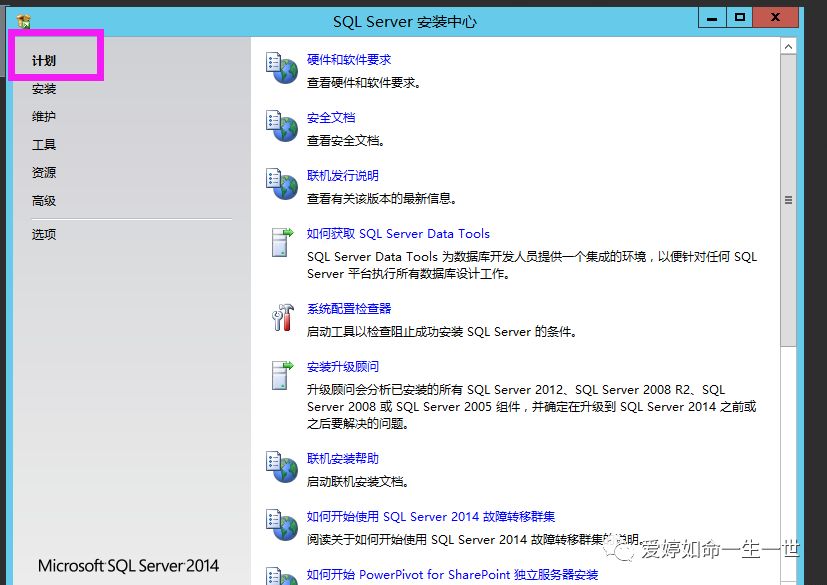Click the server icon beside 安装升级顾问
Viewport: 827px width, 585px height.
282,375
